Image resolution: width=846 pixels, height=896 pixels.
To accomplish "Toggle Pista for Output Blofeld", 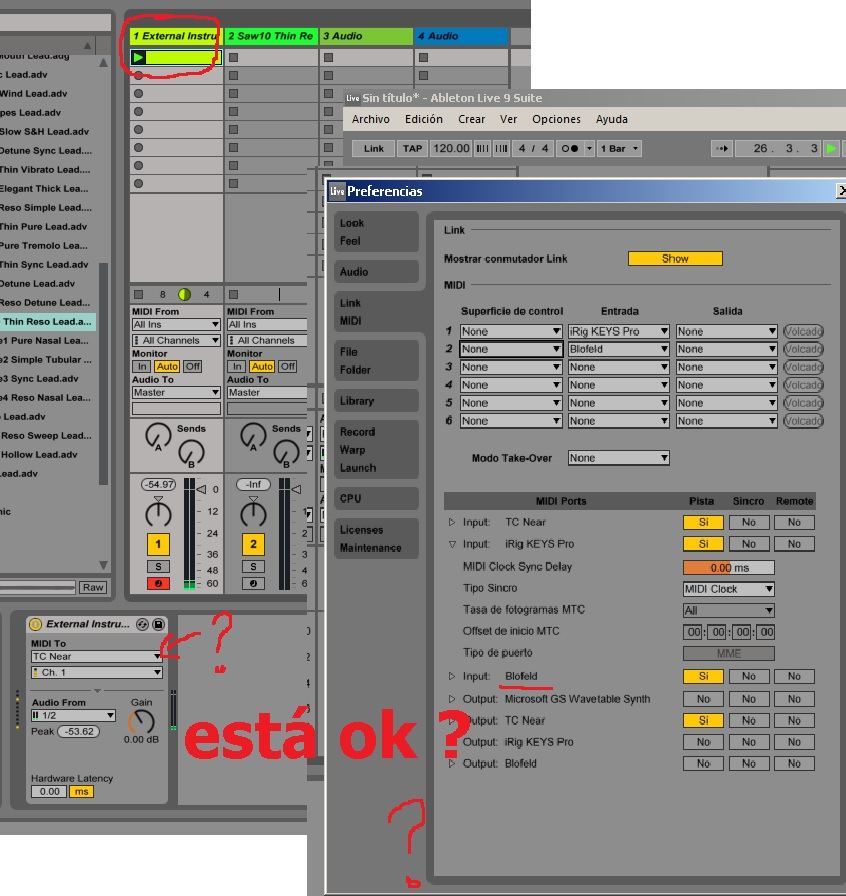I will (x=703, y=763).
